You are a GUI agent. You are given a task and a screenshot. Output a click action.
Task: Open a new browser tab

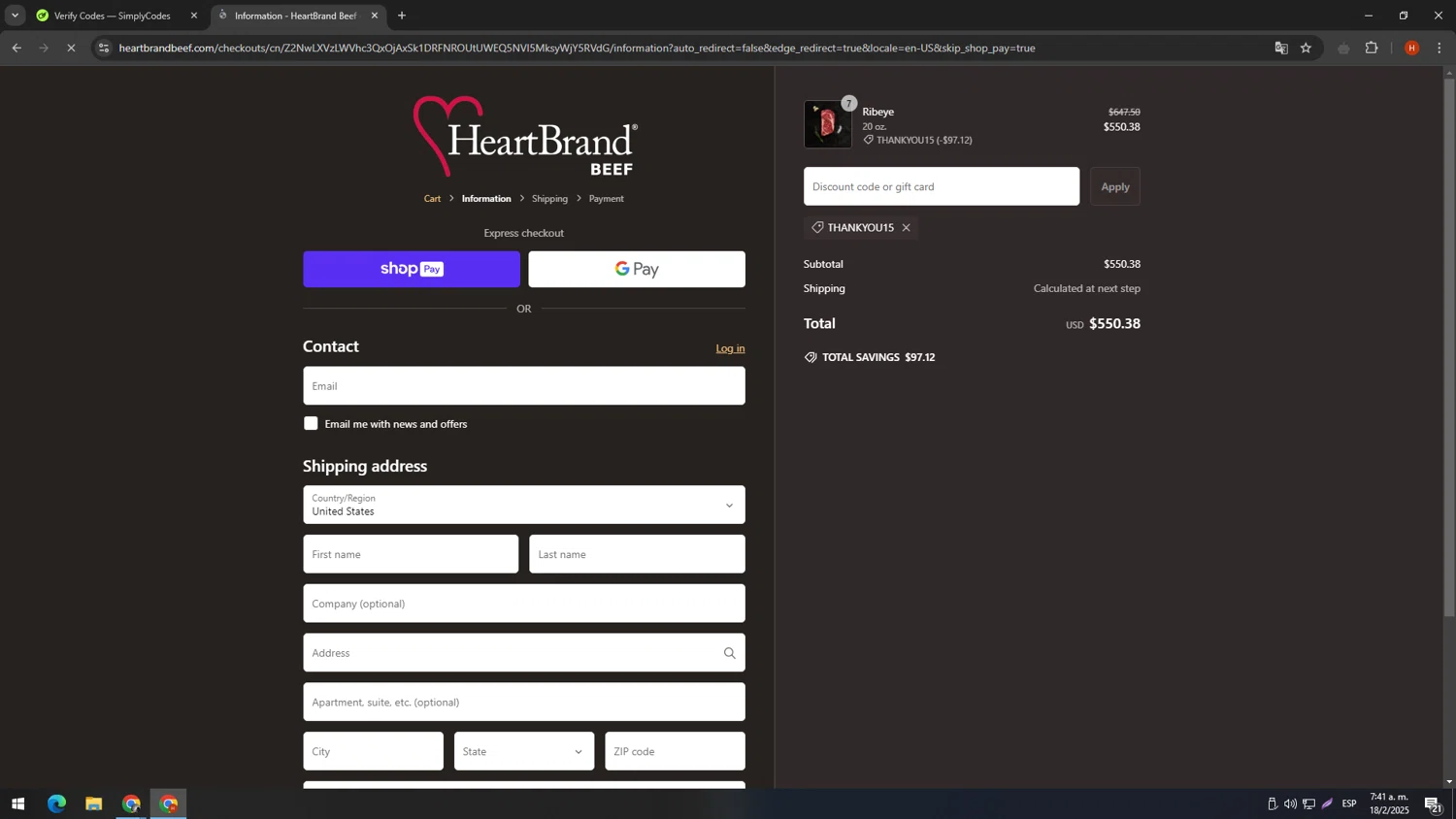(x=402, y=16)
